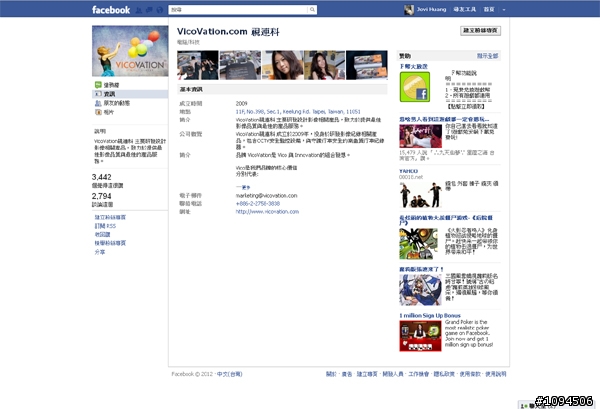Open the find friends link in top bar
The image size is (600, 409).
tap(465, 10)
